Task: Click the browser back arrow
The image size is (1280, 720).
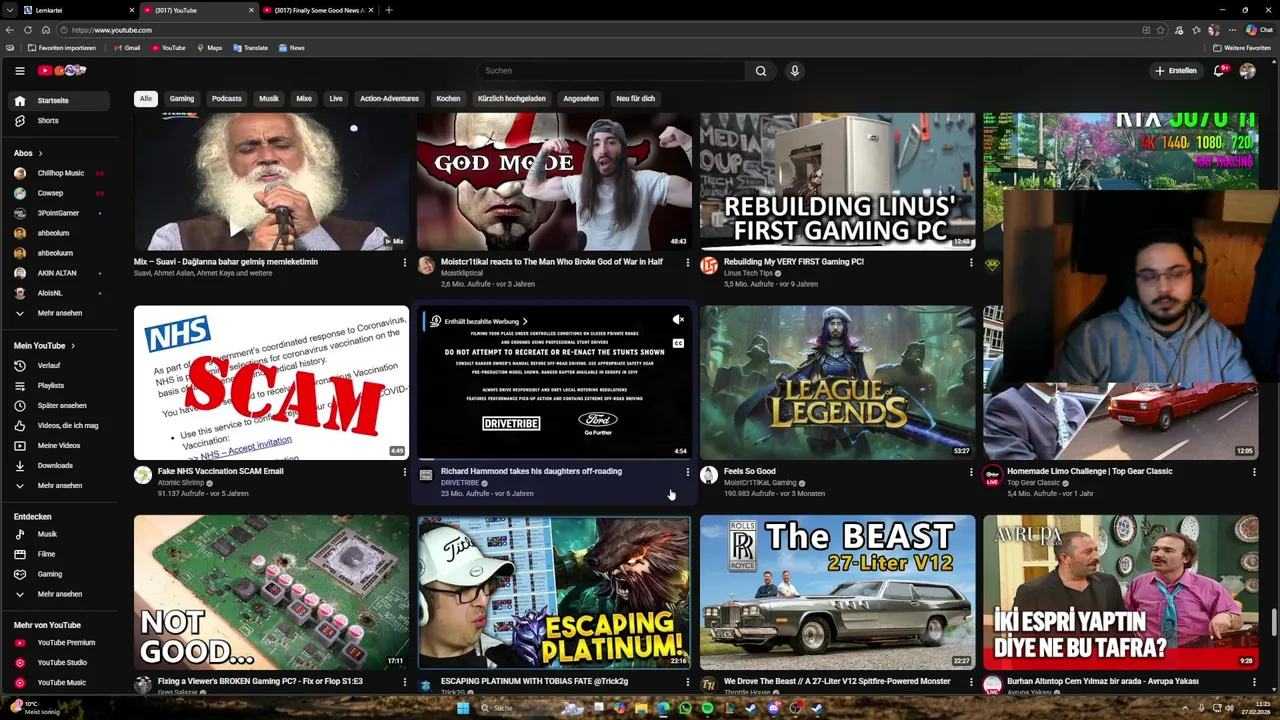Action: point(10,30)
